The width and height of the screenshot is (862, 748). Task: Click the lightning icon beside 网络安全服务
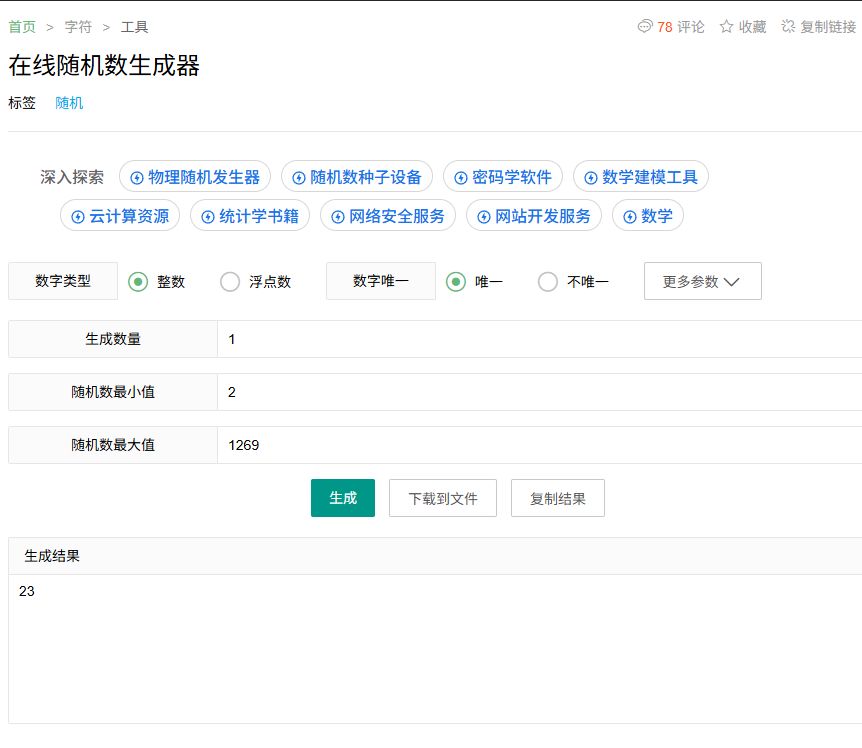(x=338, y=217)
